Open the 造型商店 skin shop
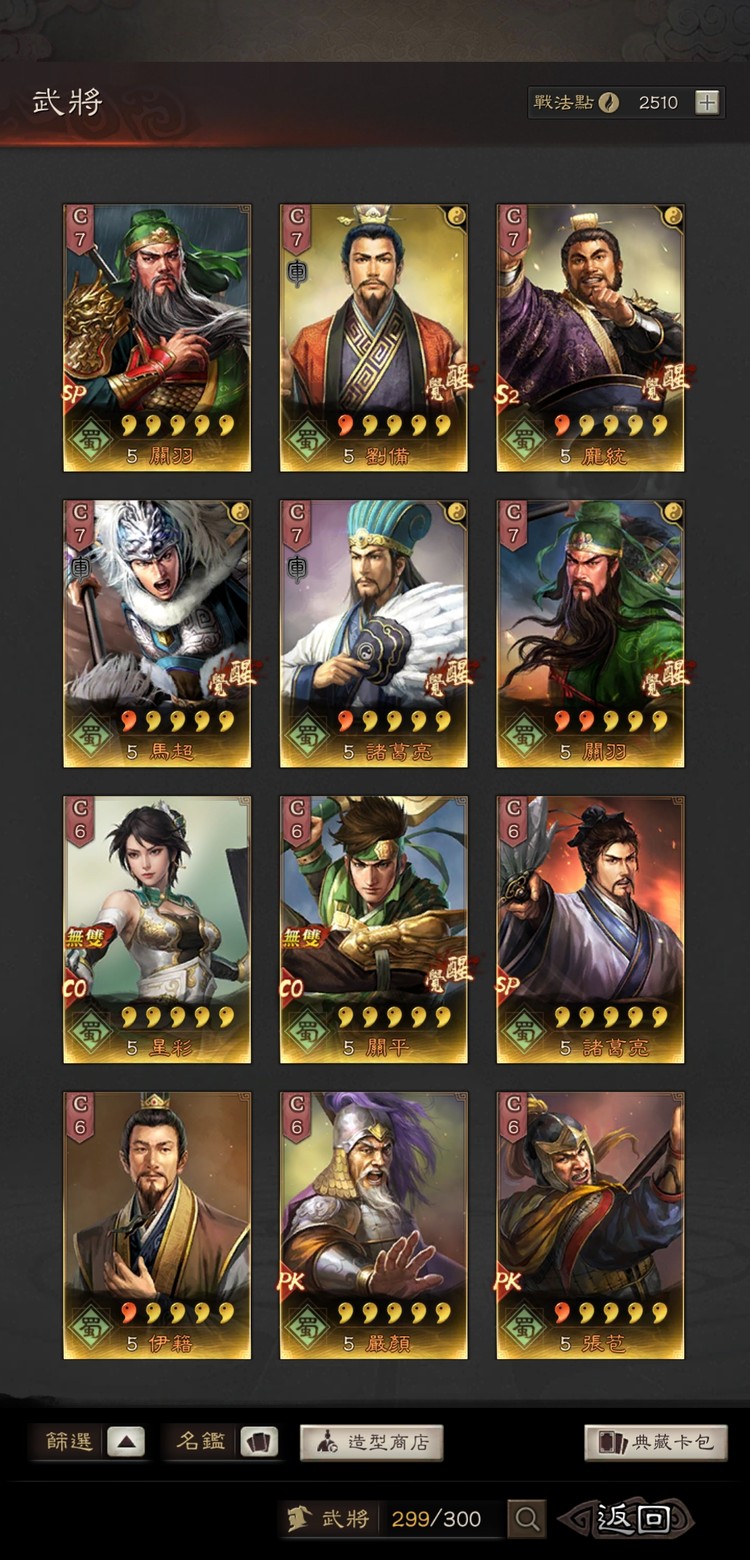This screenshot has width=750, height=1560. [371, 1442]
